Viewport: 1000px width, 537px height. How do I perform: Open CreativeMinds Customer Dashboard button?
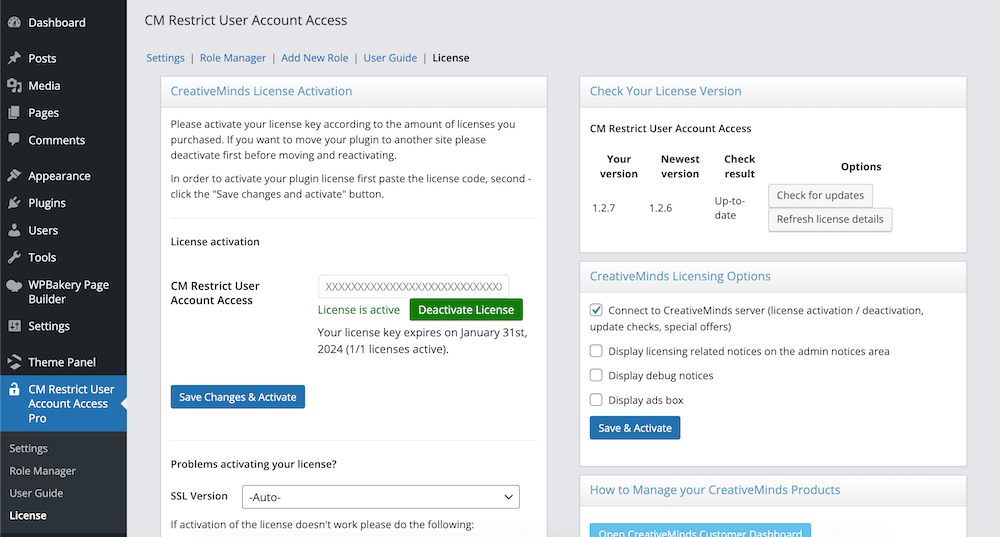click(x=700, y=531)
